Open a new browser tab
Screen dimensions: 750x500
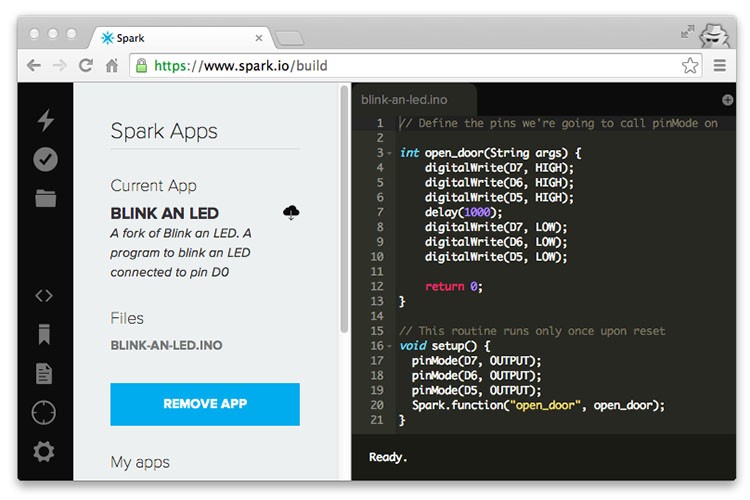click(290, 39)
